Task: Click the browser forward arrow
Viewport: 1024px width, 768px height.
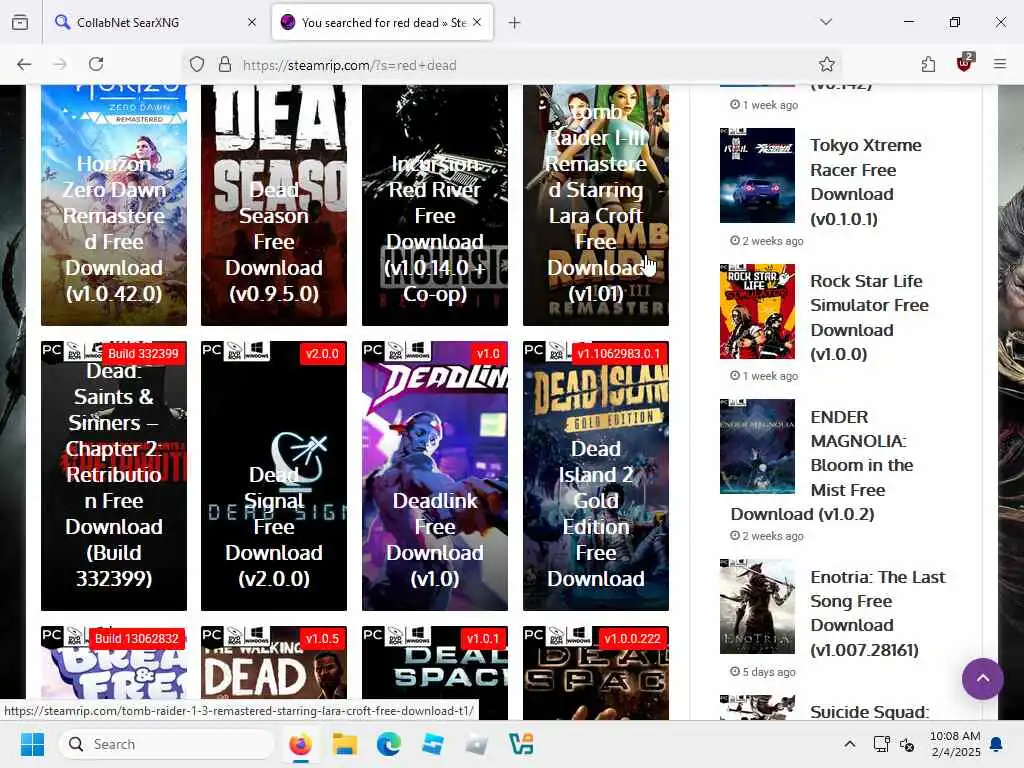Action: [x=59, y=64]
